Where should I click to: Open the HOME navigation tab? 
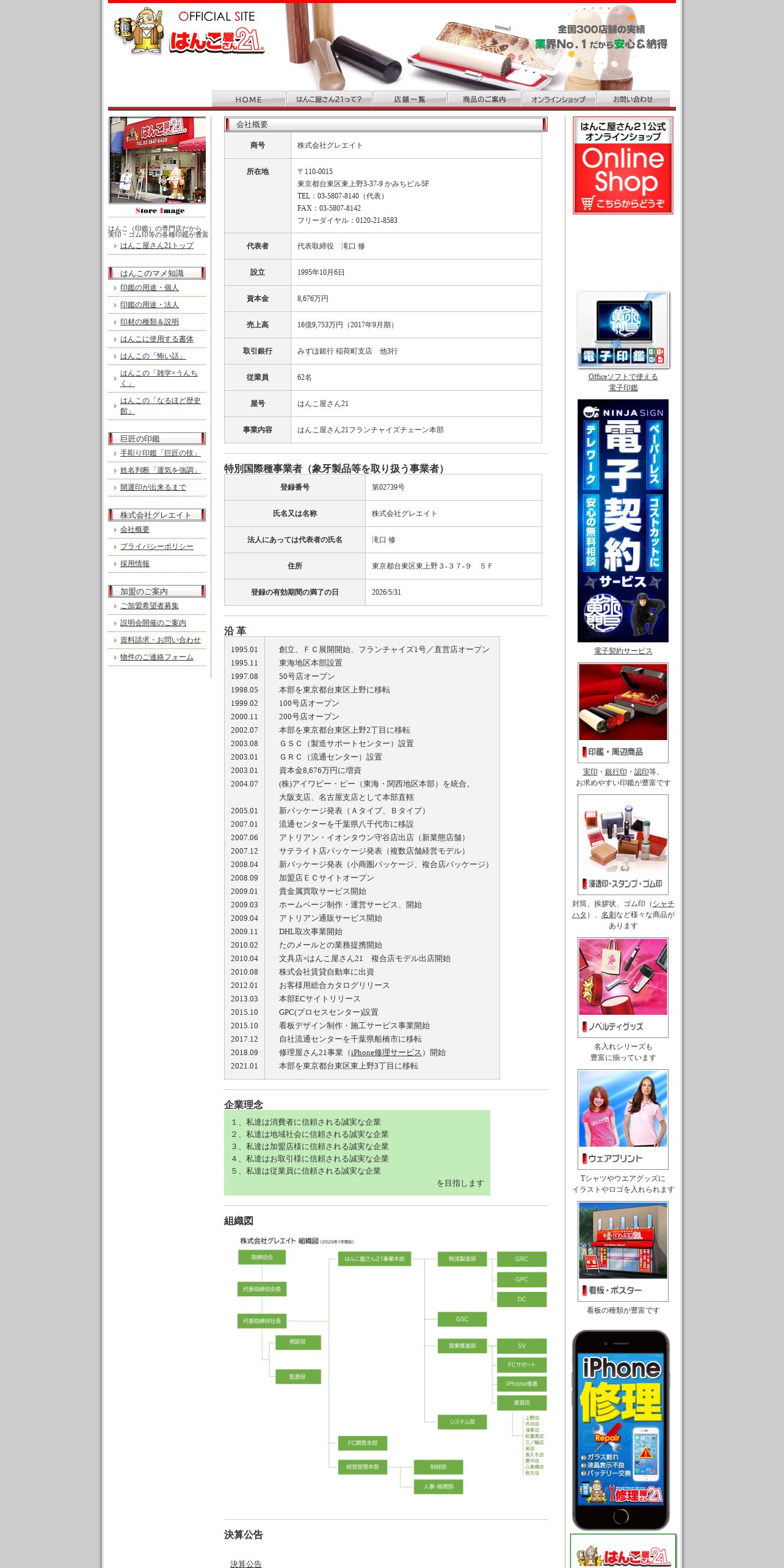coord(249,99)
